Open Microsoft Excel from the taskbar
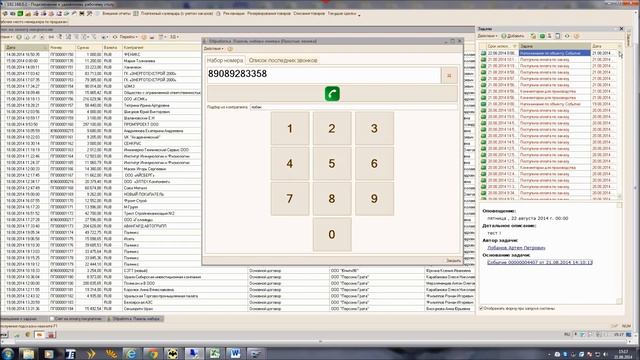The image size is (640, 360). (x=214, y=353)
